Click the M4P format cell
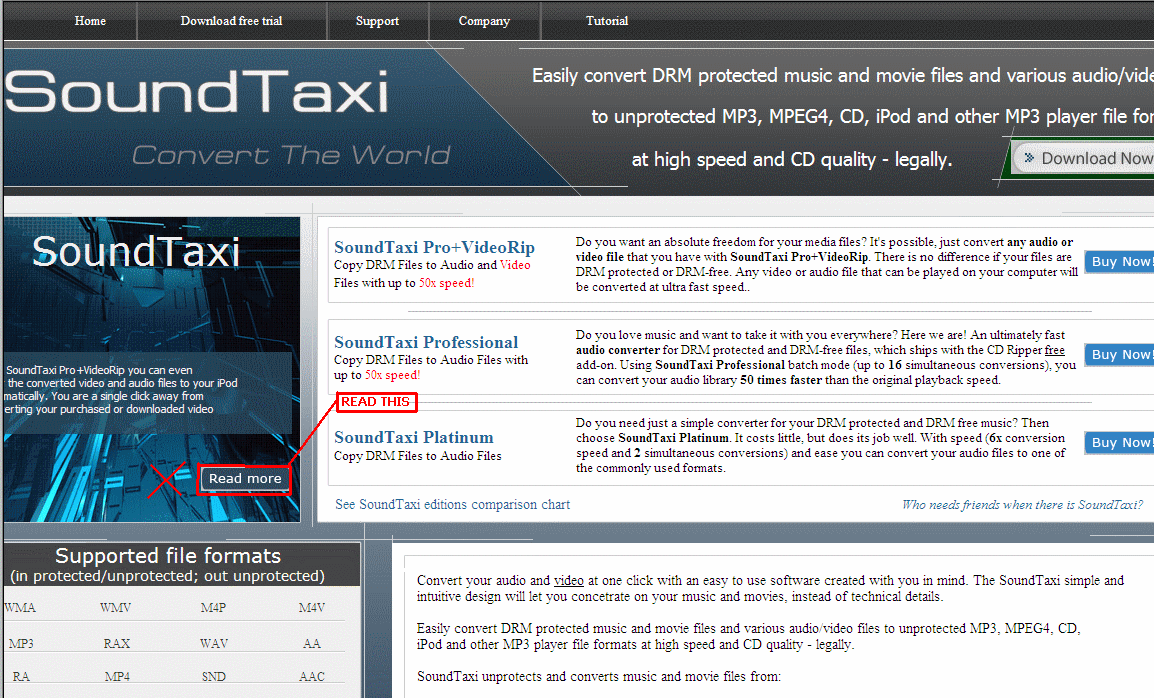Viewport: 1154px width, 698px height. click(x=213, y=607)
